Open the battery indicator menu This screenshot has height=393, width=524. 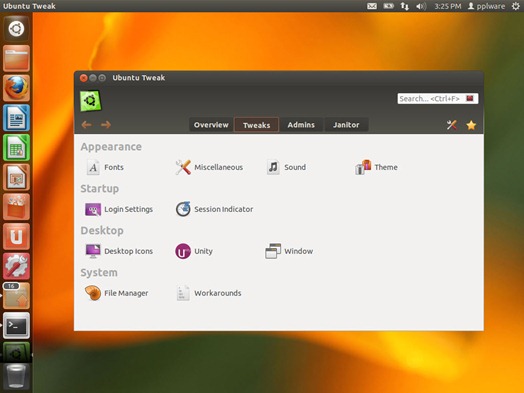pyautogui.click(x=388, y=6)
